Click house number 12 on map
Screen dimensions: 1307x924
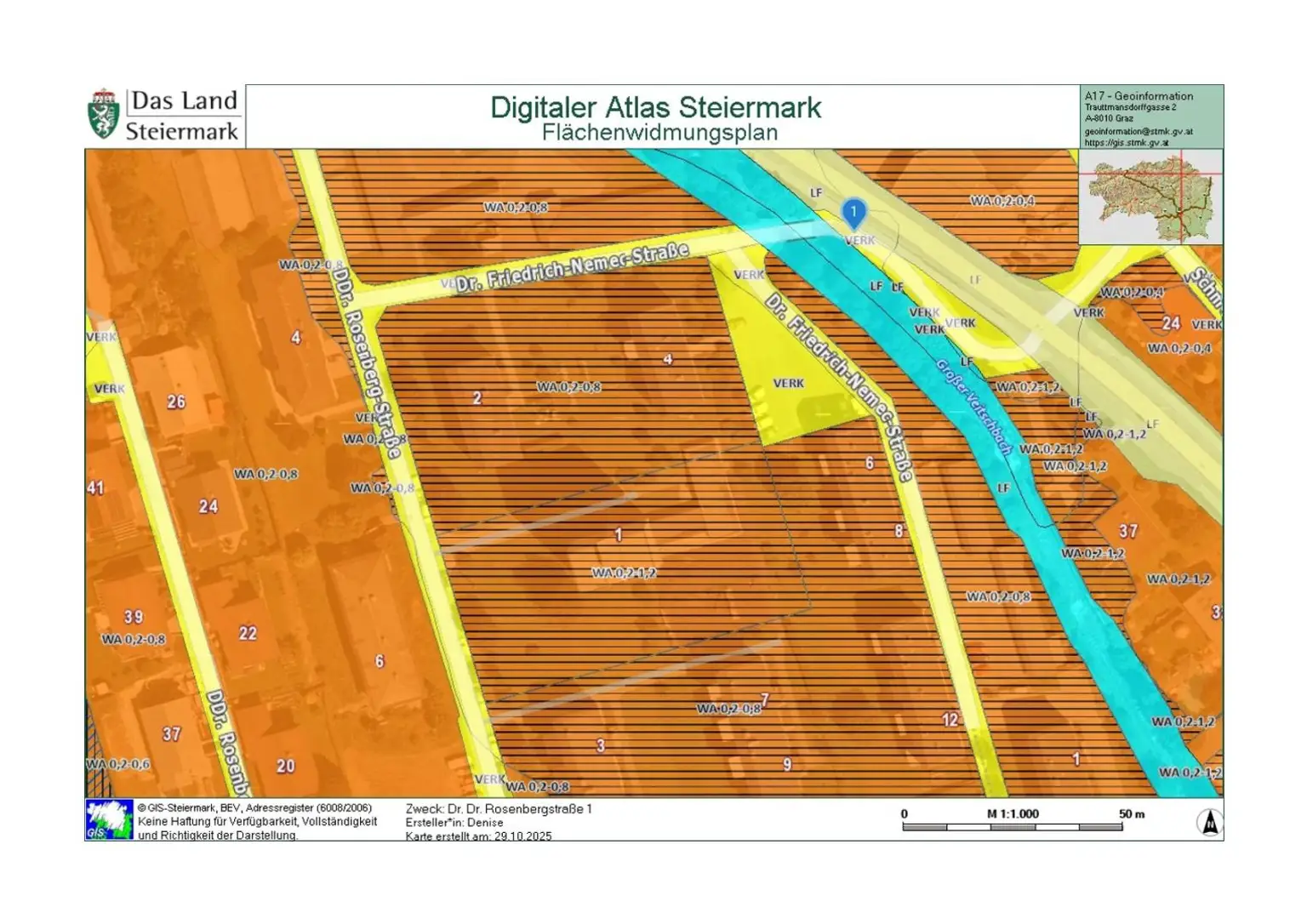click(x=950, y=720)
